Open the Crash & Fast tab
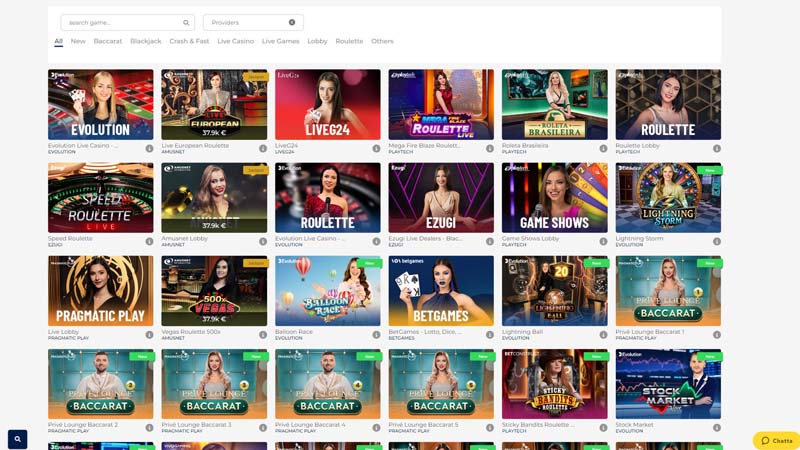Screen dimensions: 800x450 click(x=189, y=41)
